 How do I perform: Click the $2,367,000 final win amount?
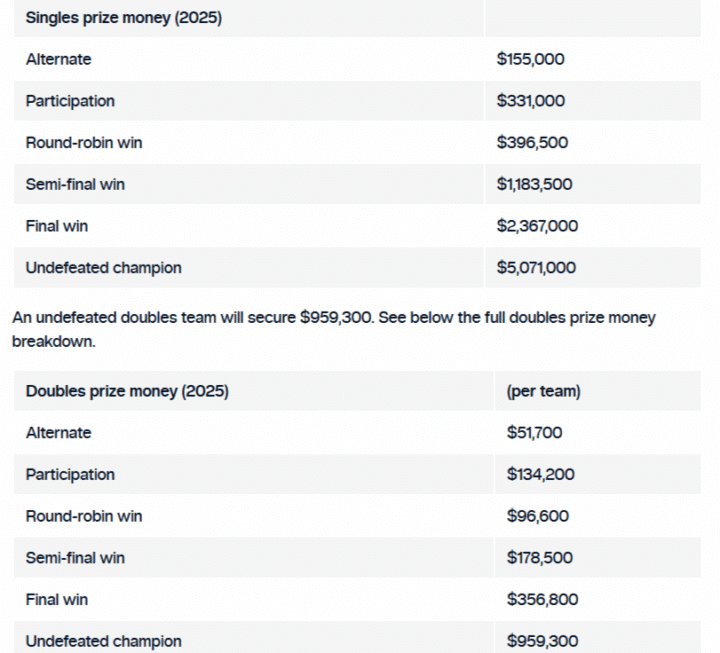pos(537,226)
